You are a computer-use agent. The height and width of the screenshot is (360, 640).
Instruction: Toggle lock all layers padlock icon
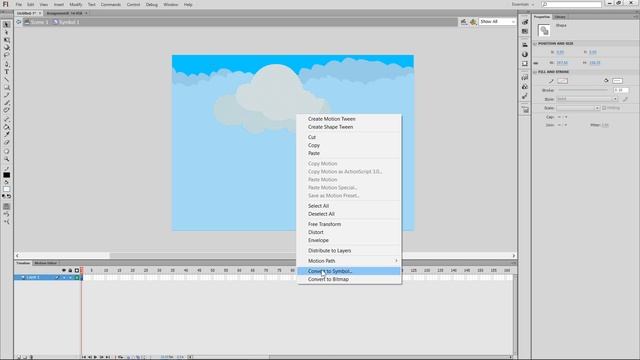pos(70,270)
